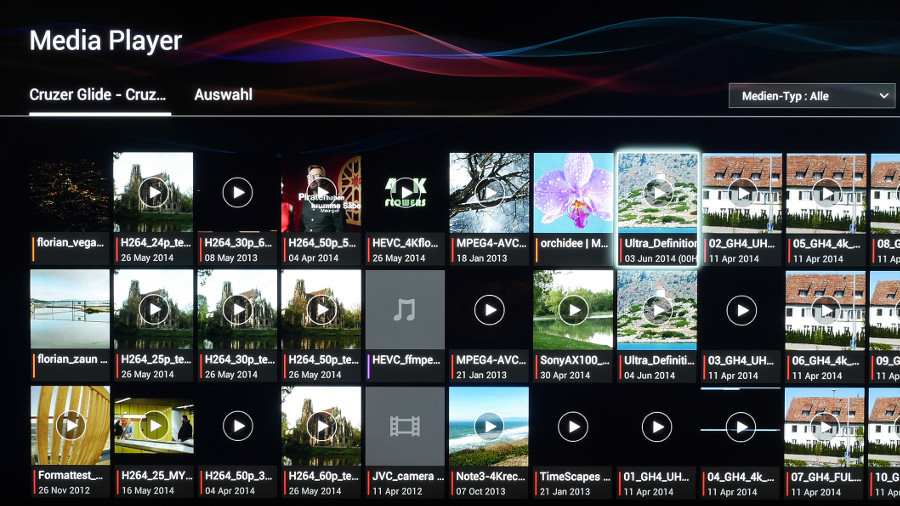The height and width of the screenshot is (506, 900).
Task: Play the H264_50p_5 video dated 04 Apr 2014
Action: (321, 192)
